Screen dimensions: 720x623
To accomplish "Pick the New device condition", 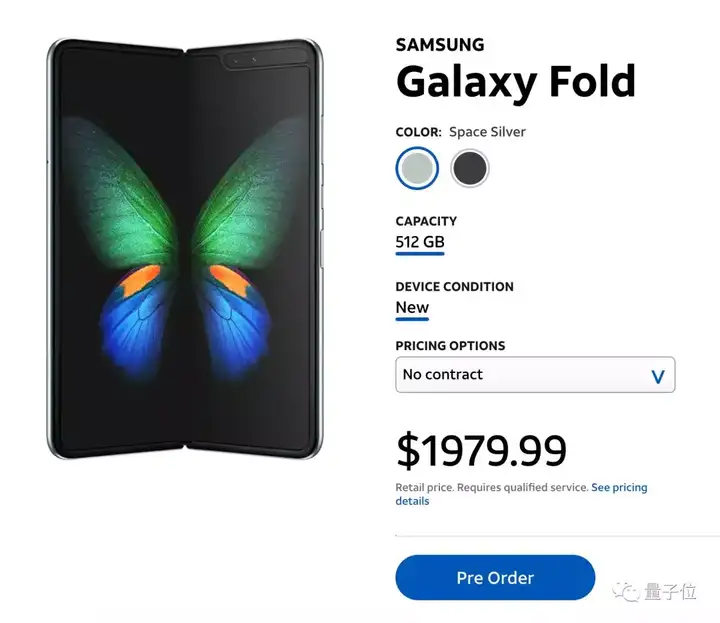I will pos(412,308).
